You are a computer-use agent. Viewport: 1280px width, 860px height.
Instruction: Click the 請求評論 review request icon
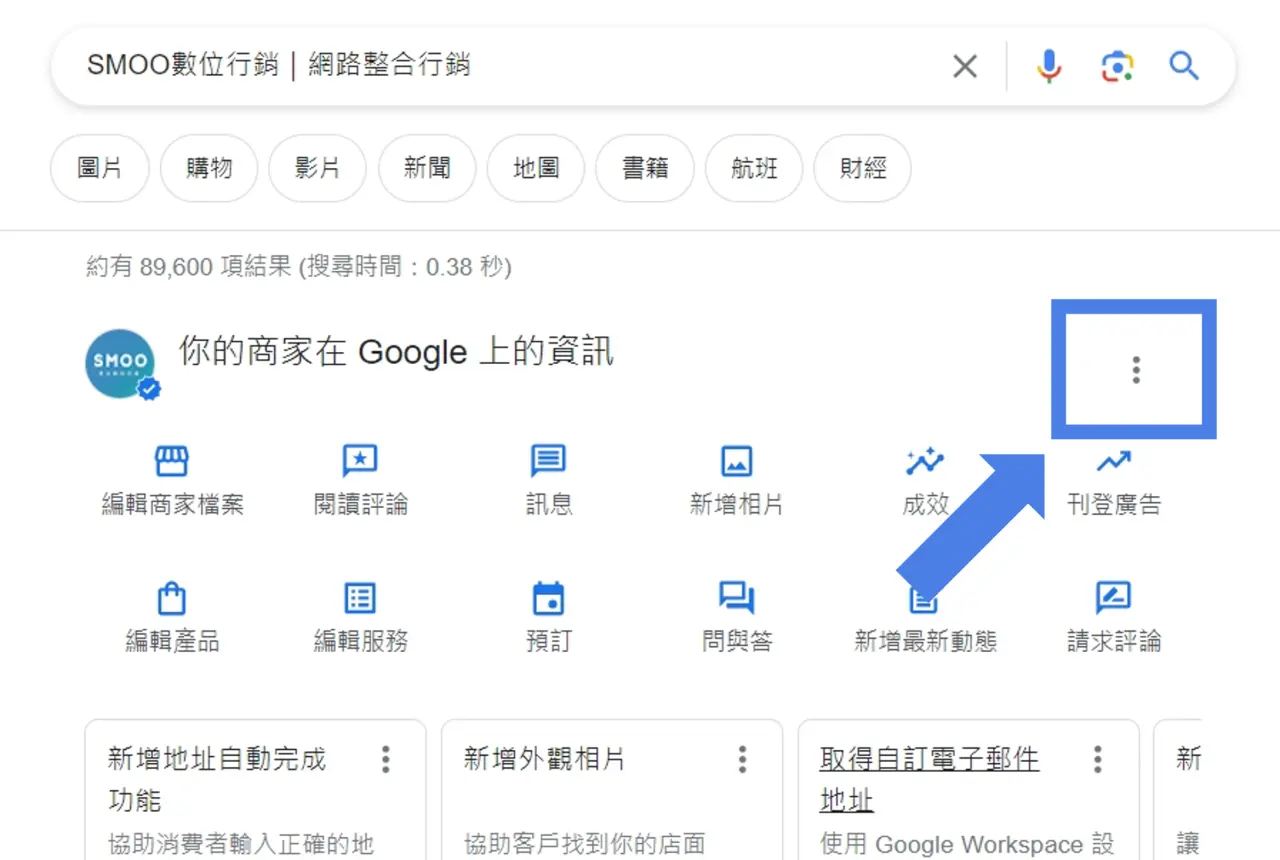click(x=1113, y=598)
